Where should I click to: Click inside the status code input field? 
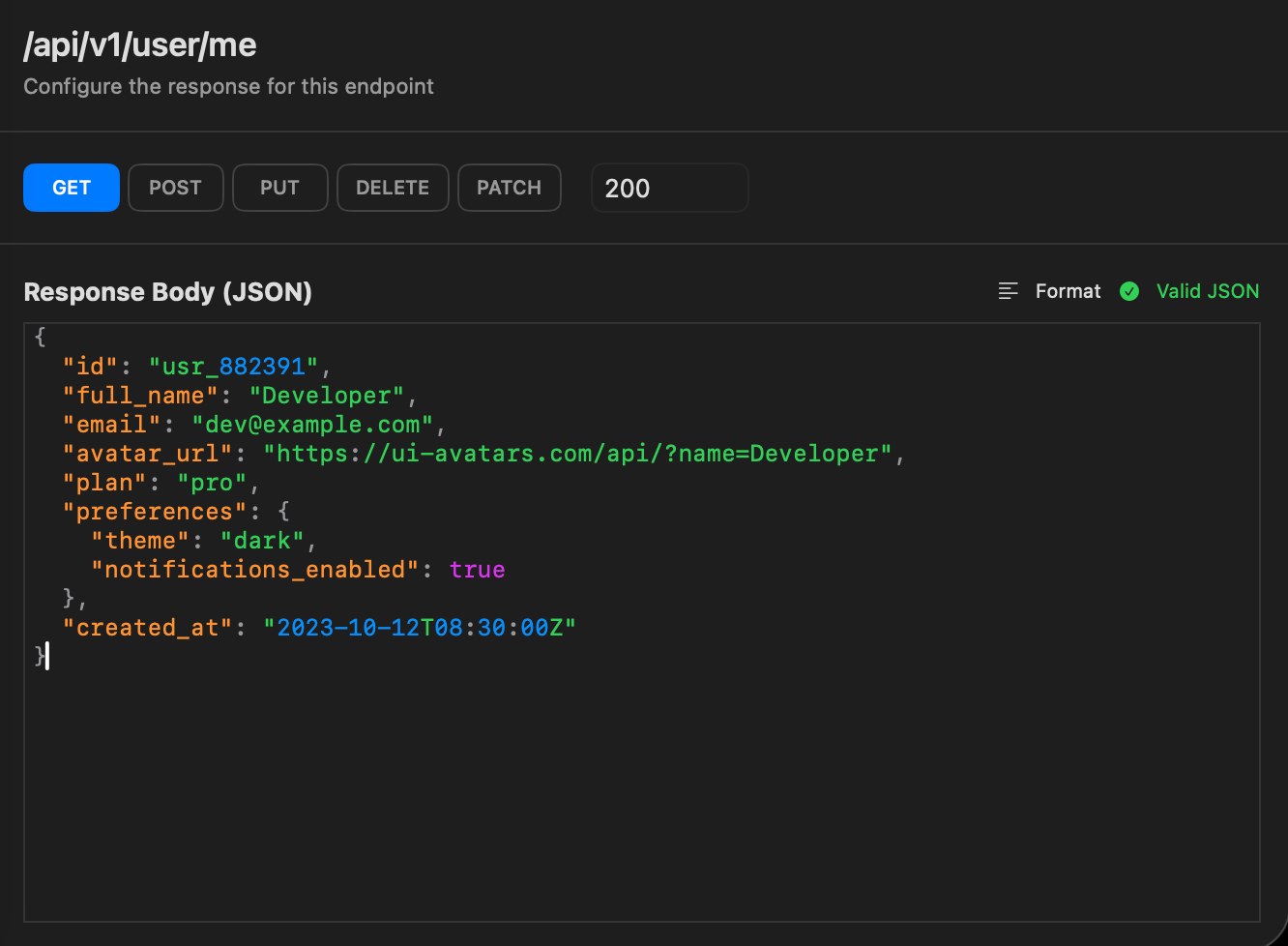tap(669, 188)
